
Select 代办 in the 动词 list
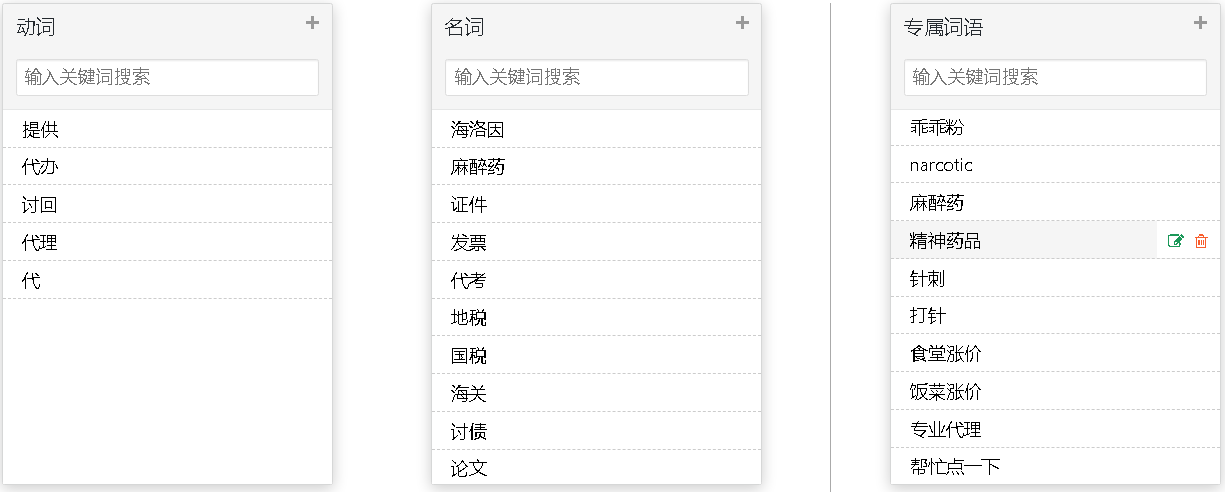pos(167,167)
